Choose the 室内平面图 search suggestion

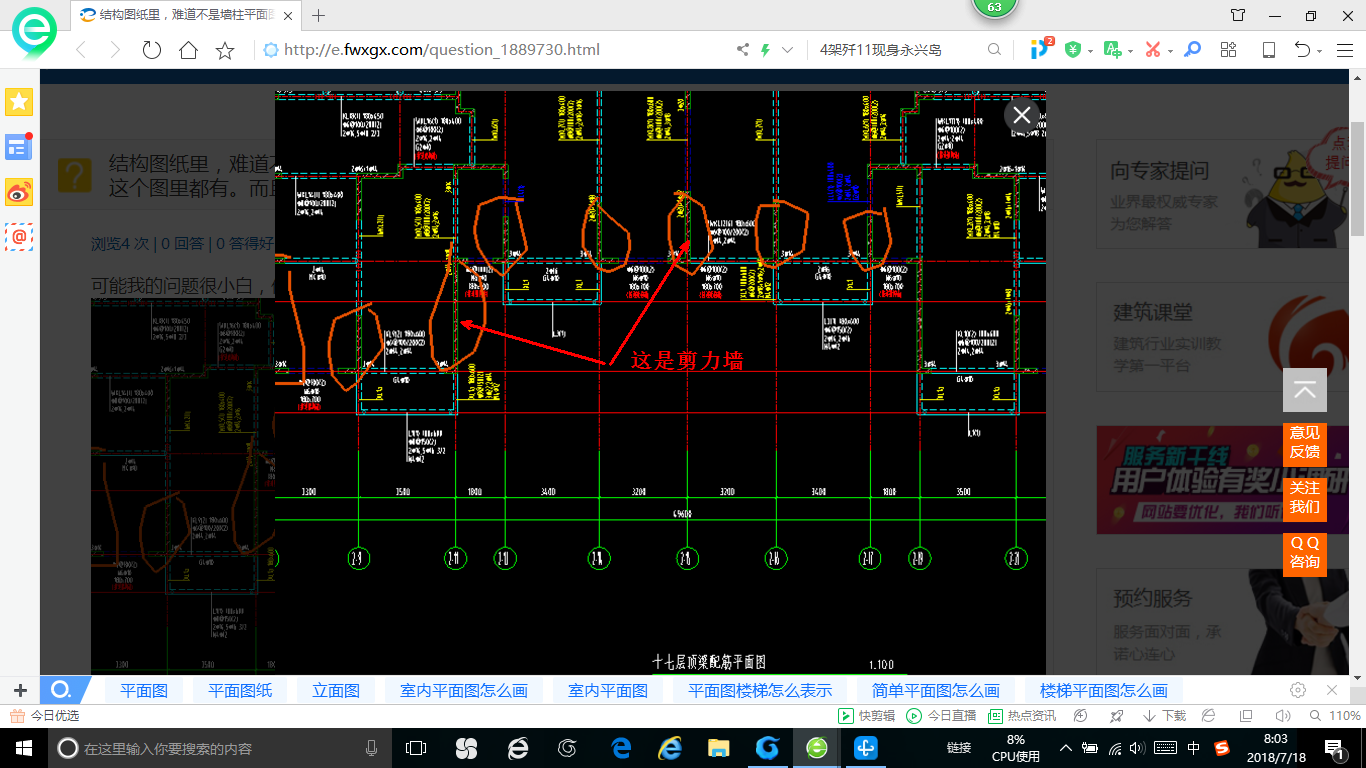pos(608,690)
